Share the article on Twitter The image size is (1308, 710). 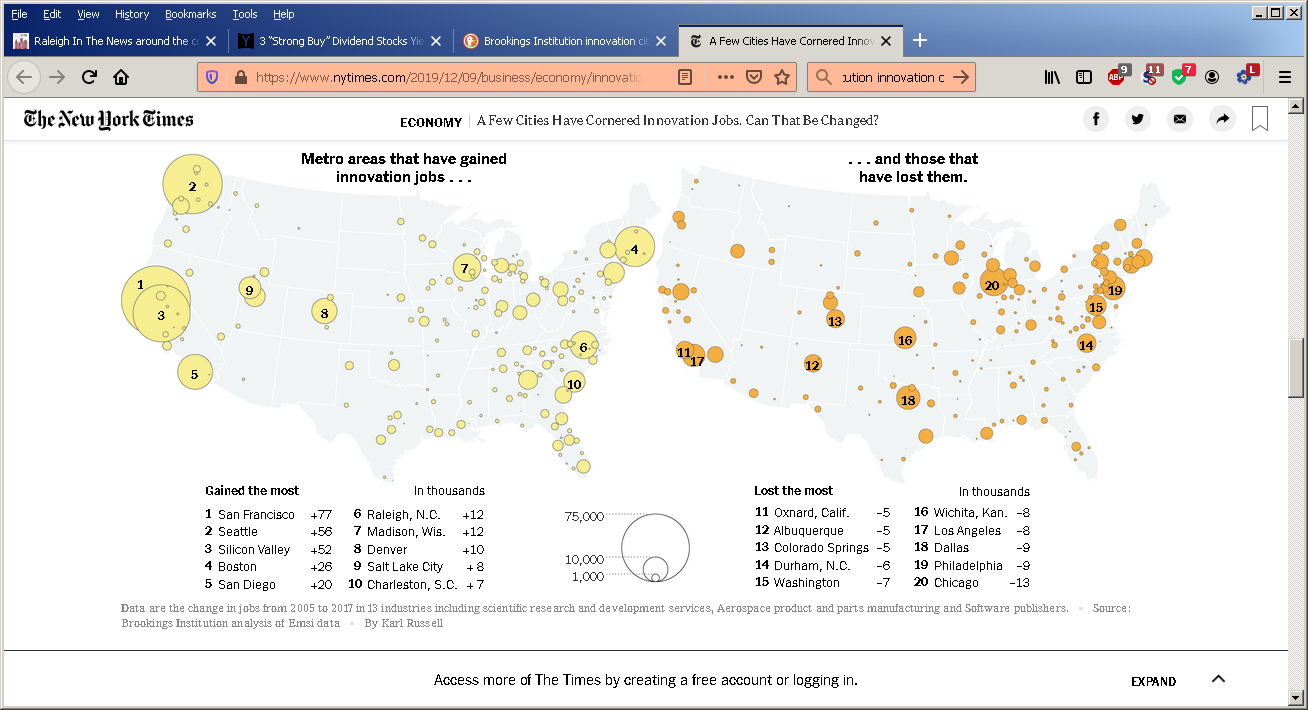click(x=1138, y=120)
